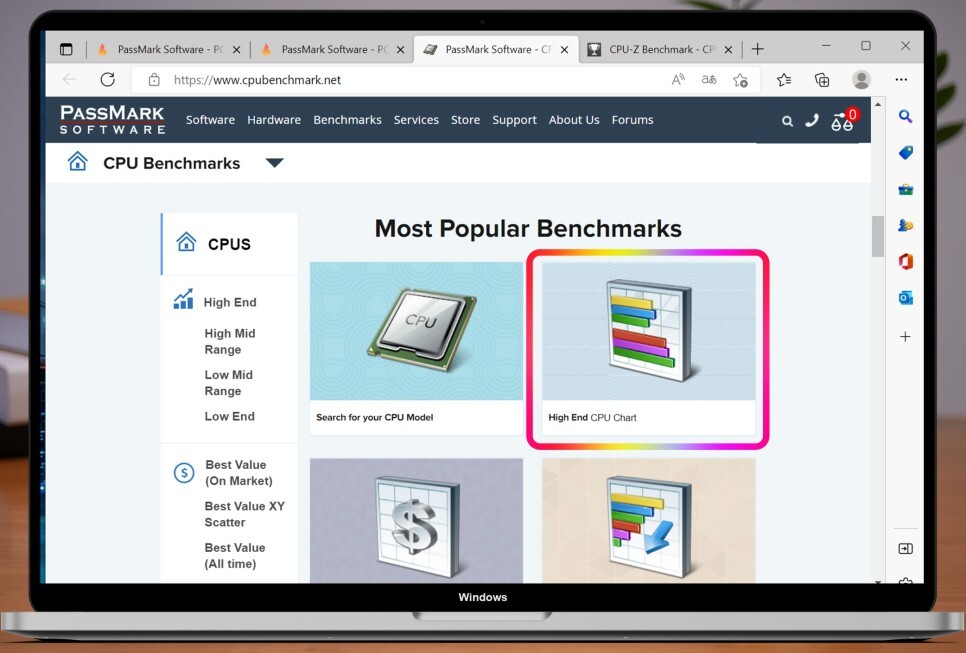Screen dimensions: 966x653
Task: Open the Favorites list icon
Action: (784, 79)
